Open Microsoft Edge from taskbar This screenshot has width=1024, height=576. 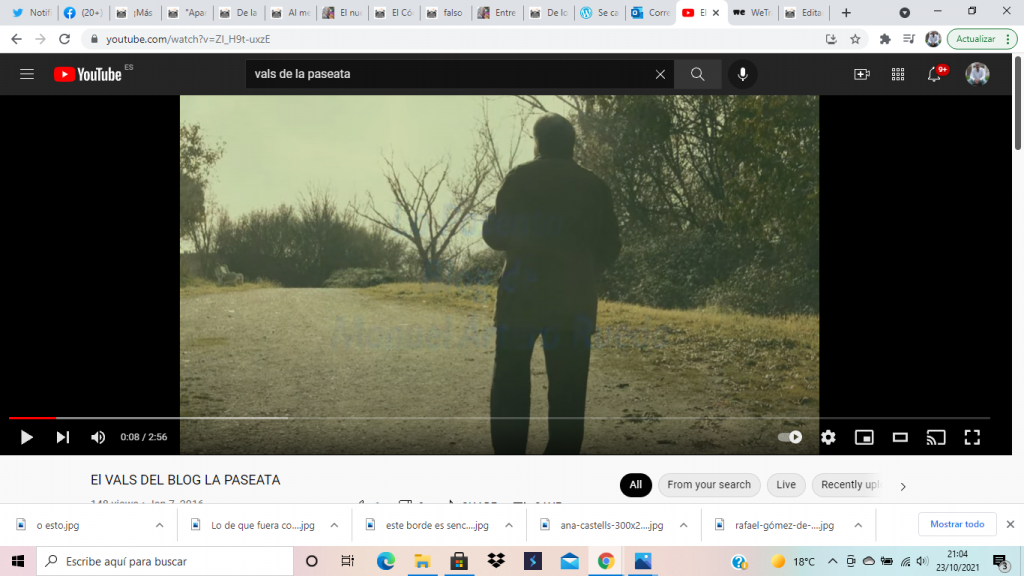point(385,561)
